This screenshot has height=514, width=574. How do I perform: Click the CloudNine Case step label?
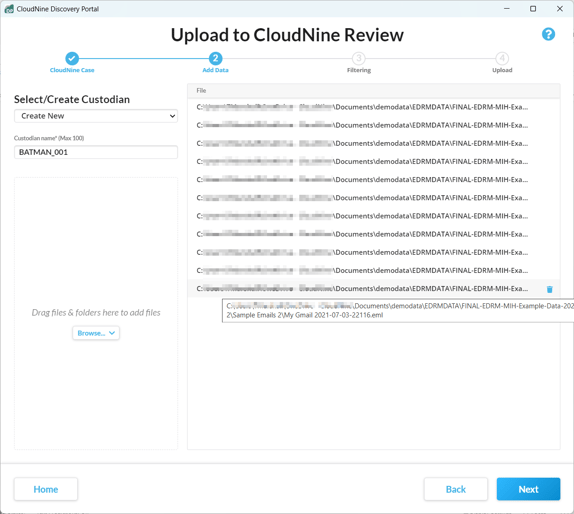point(72,70)
